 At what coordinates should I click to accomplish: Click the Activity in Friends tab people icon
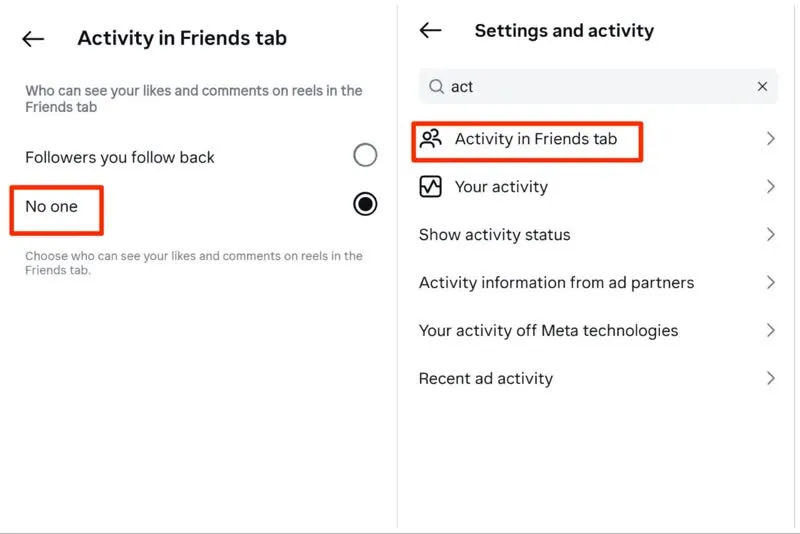(431, 139)
